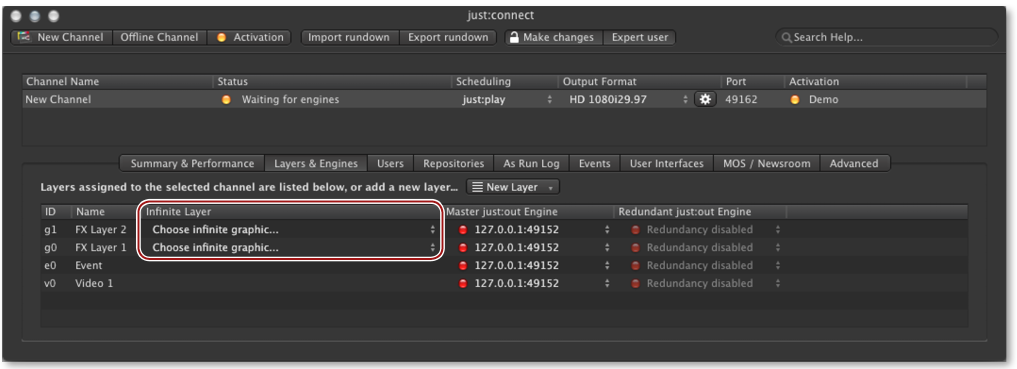
Task: Click the Demo activation status
Action: (x=823, y=100)
